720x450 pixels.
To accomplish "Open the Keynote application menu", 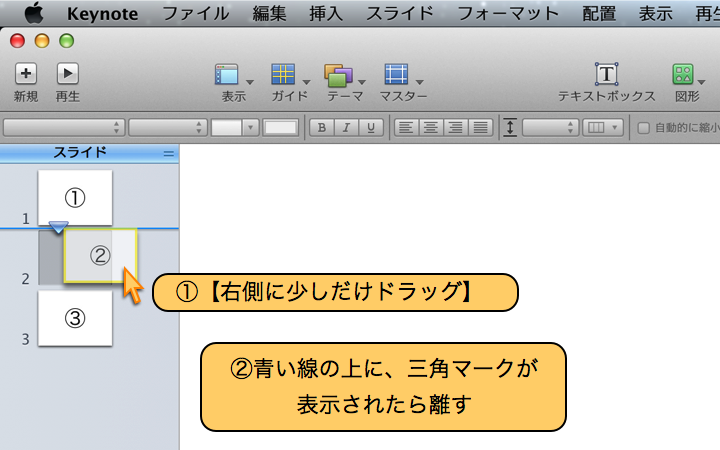I will pyautogui.click(x=102, y=14).
